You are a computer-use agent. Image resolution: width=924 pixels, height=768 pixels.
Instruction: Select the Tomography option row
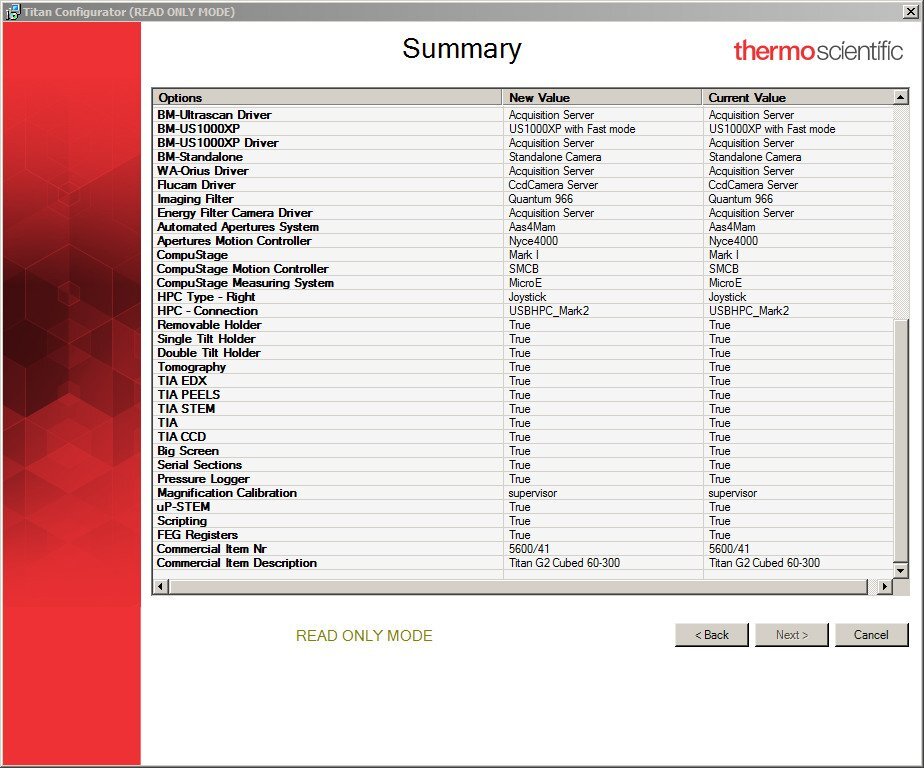192,367
